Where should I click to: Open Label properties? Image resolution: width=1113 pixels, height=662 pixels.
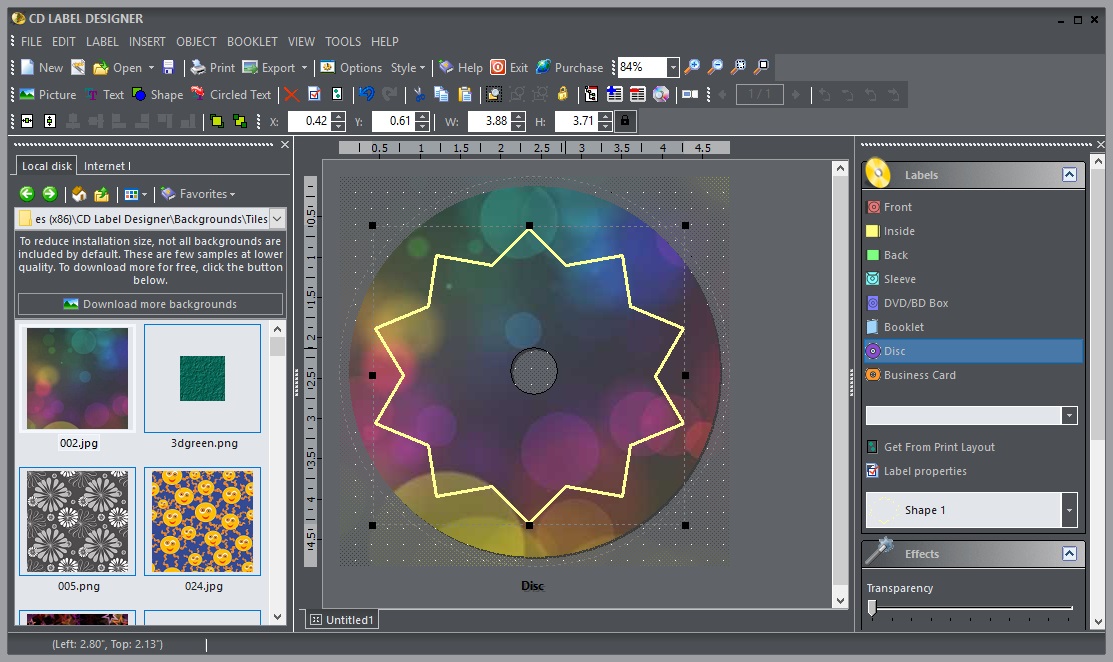pos(923,471)
